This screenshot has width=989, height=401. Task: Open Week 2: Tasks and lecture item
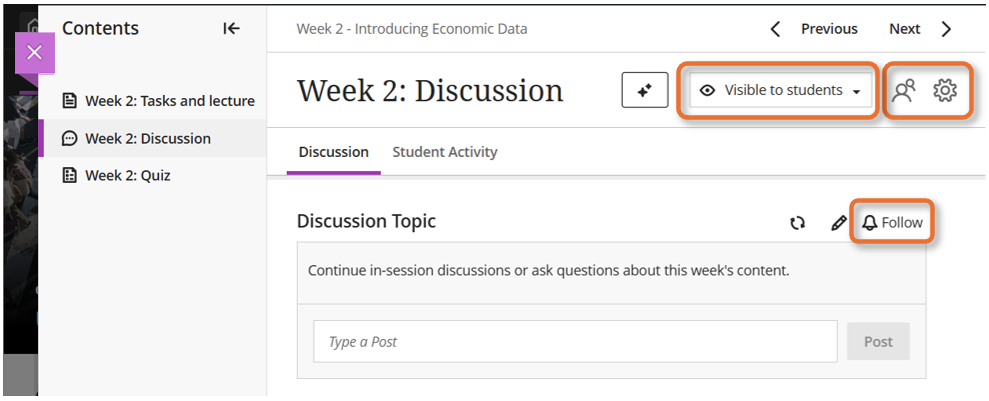pos(169,100)
